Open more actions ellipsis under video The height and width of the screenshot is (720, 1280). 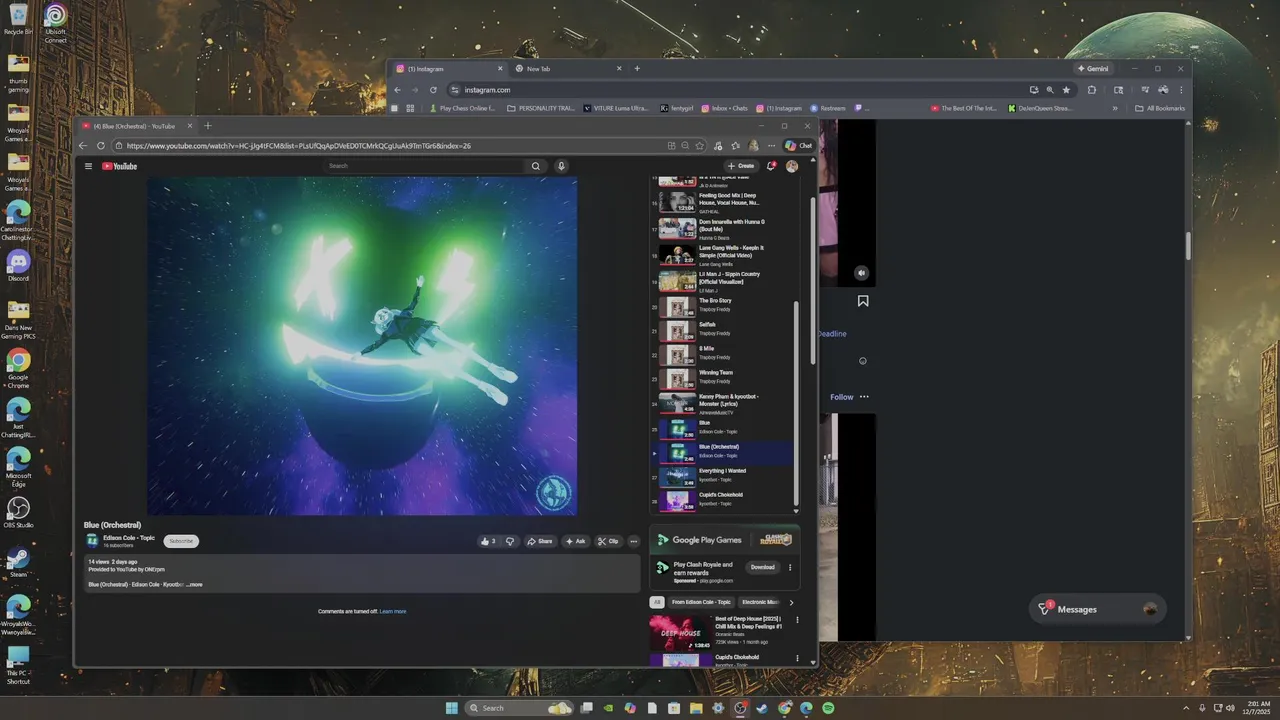pos(633,541)
